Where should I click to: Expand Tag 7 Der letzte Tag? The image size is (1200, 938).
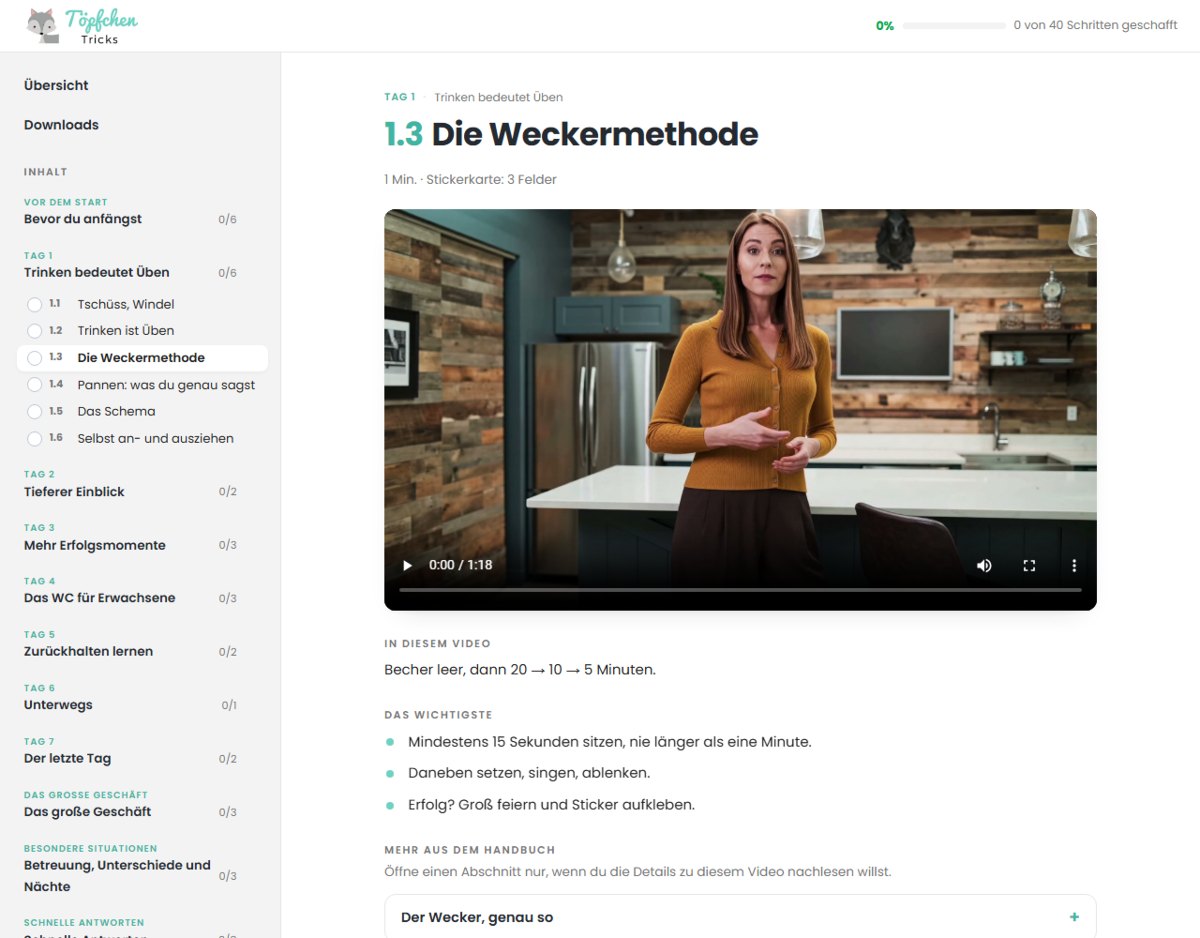[130, 751]
